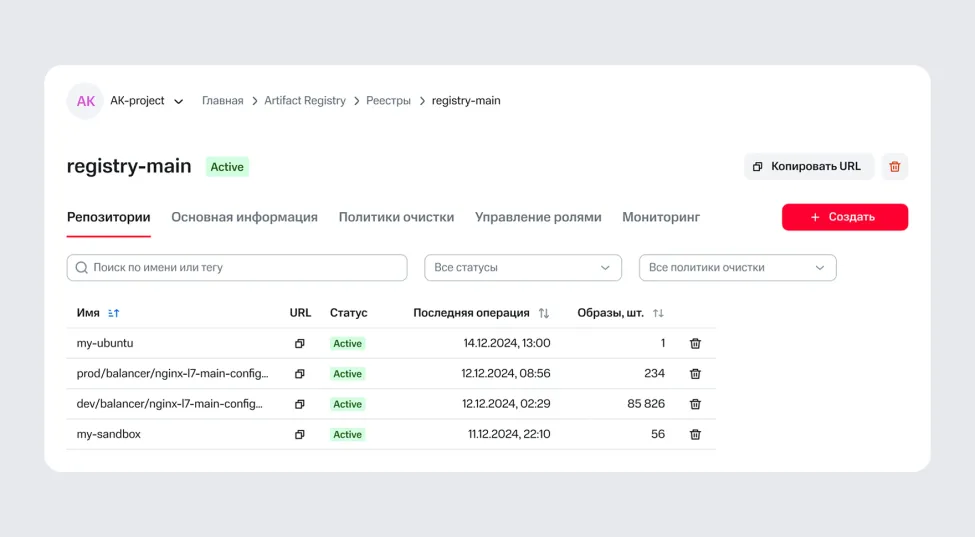This screenshot has width=975, height=537.
Task: Open the Политики очистки tab
Action: 396,217
